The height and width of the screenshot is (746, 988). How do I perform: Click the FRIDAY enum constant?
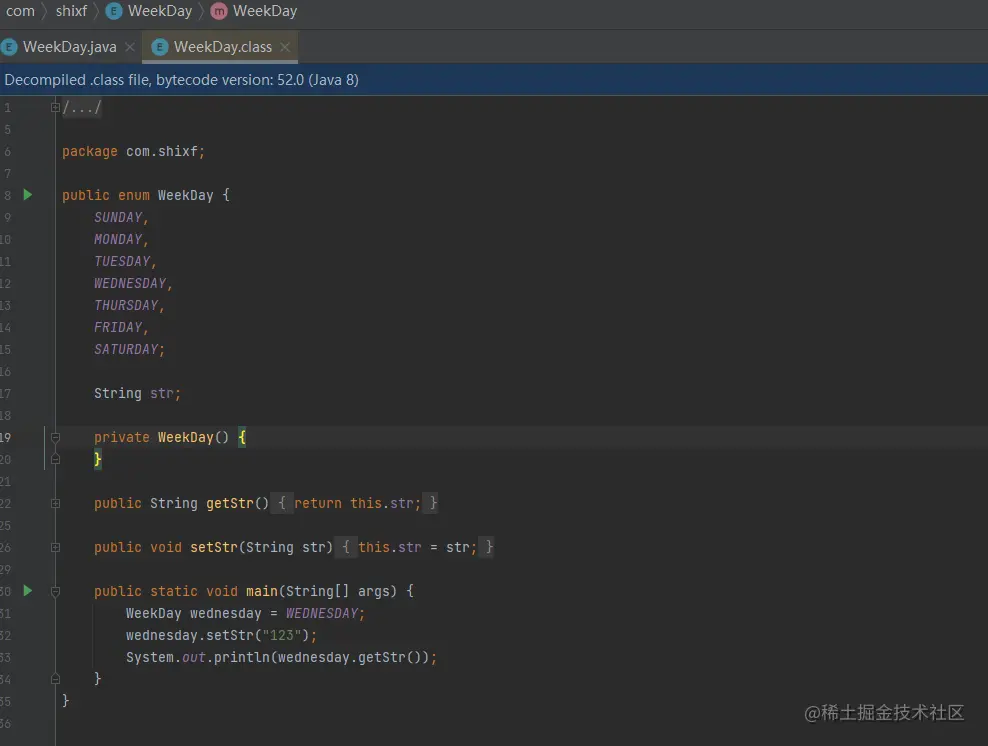point(118,328)
